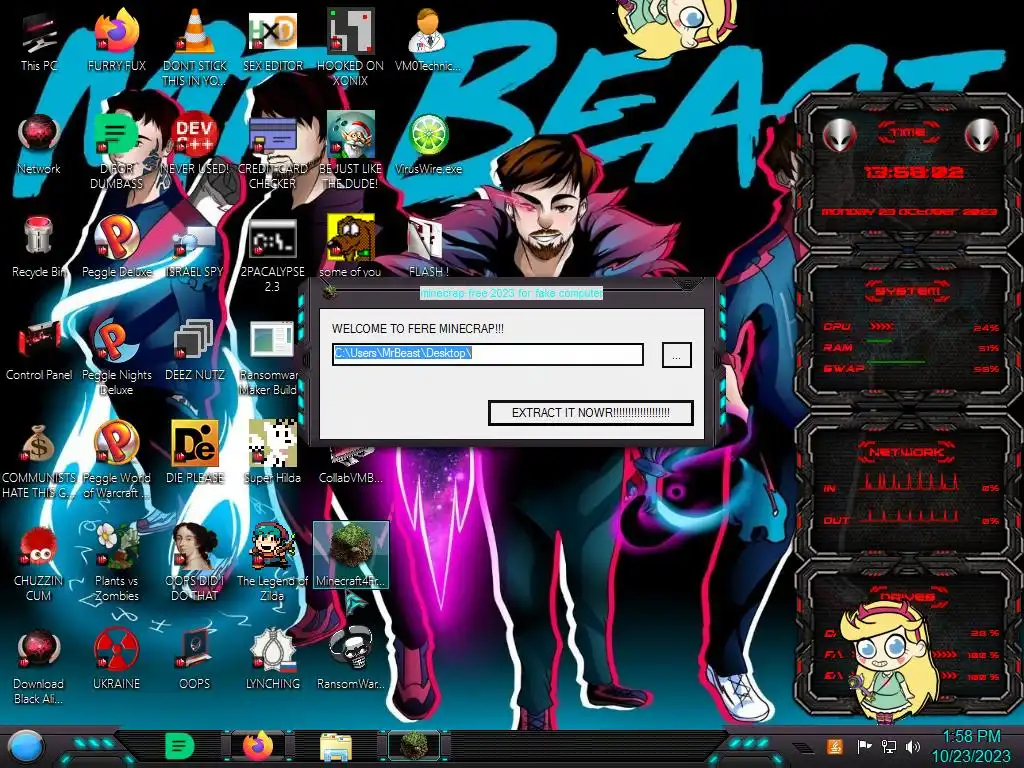Select the VLC cone DONT STICK icon
The width and height of the screenshot is (1024, 768).
195,47
